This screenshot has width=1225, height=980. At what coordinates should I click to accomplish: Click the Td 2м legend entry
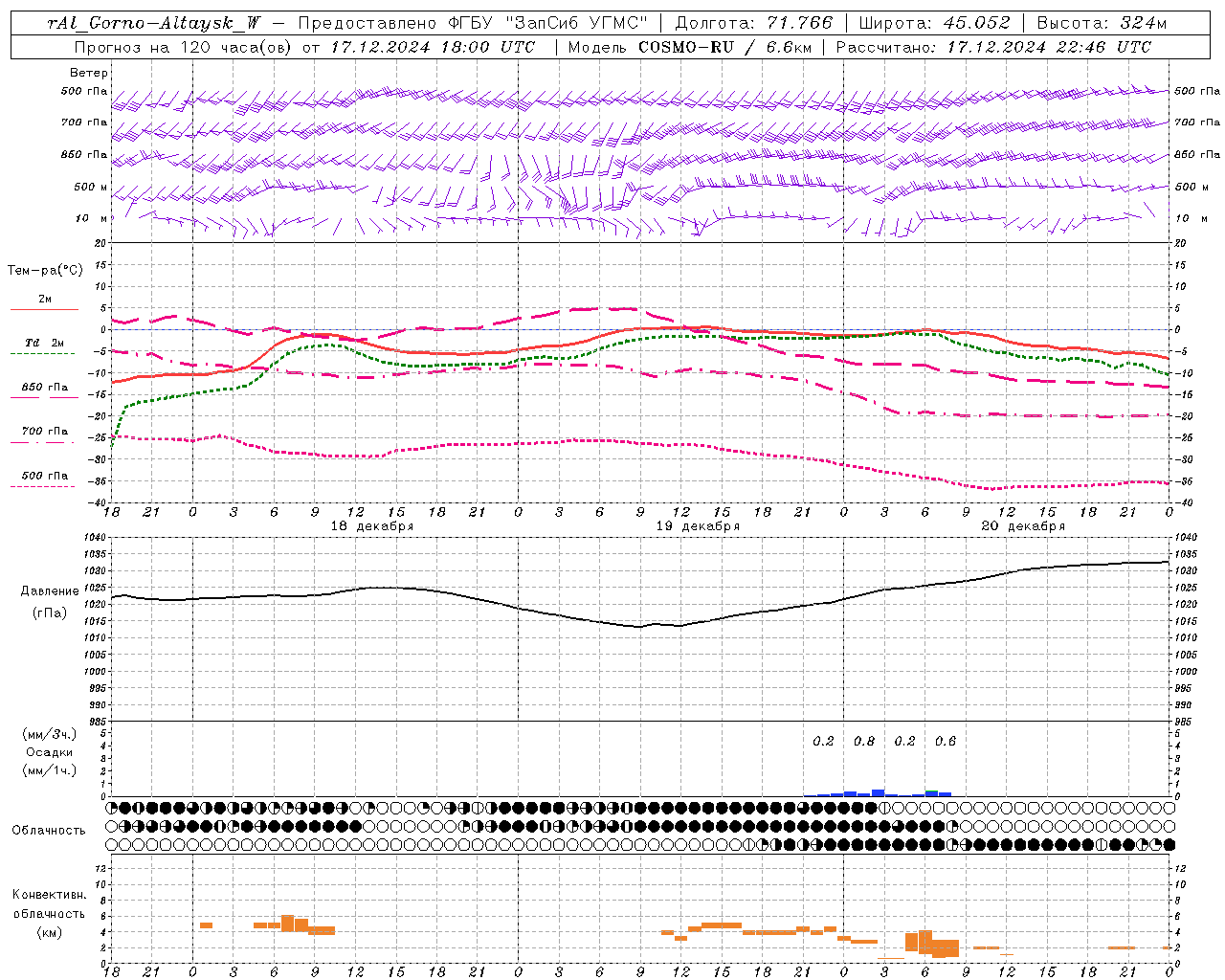tap(44, 346)
